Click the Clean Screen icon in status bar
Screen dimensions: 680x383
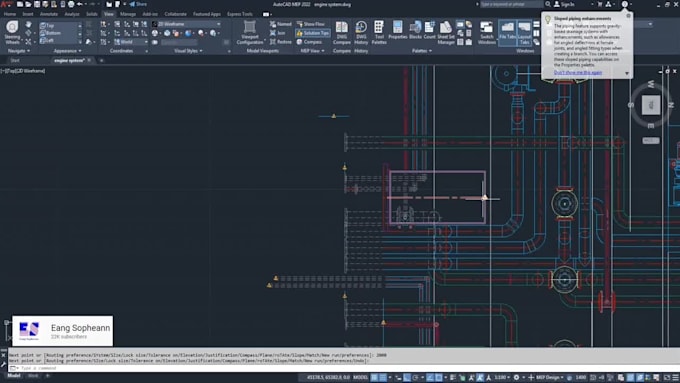click(x=667, y=377)
